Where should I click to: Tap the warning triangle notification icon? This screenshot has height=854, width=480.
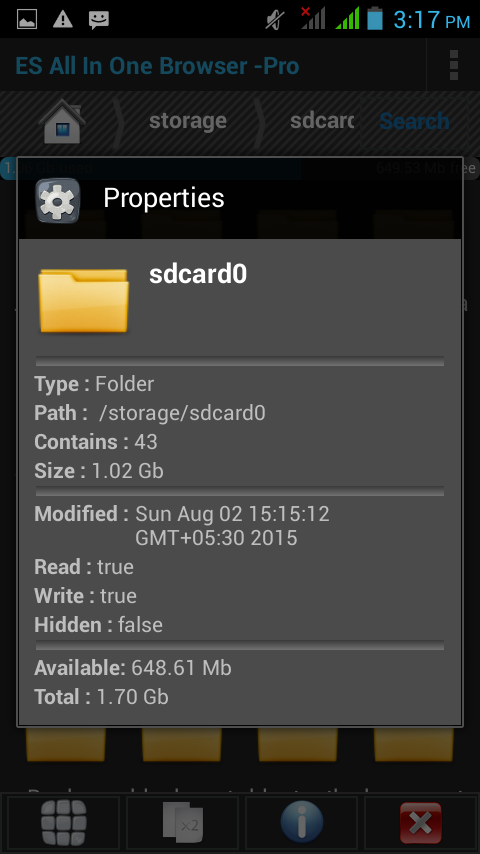pos(63,20)
